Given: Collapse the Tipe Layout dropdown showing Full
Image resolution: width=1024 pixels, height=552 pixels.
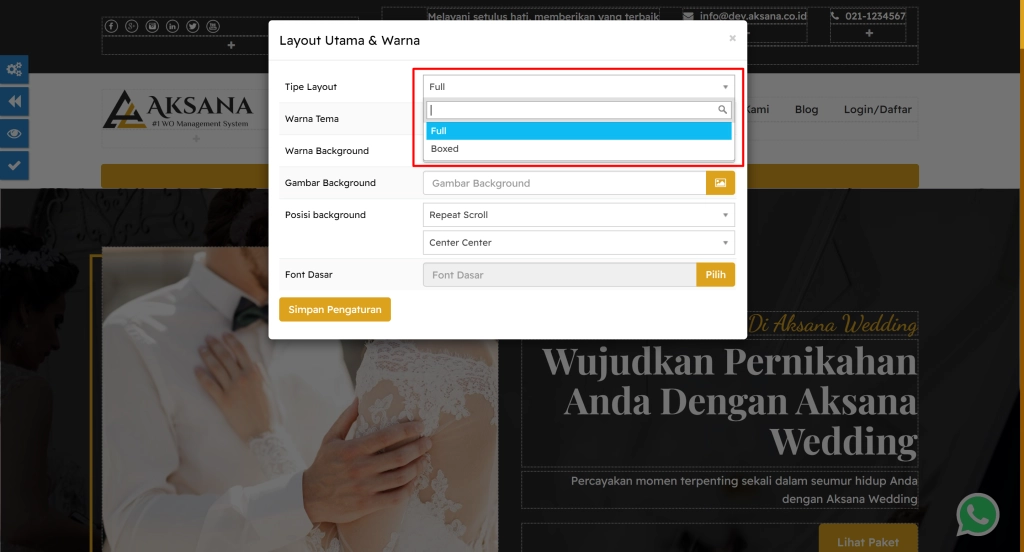Looking at the screenshot, I should coord(579,86).
